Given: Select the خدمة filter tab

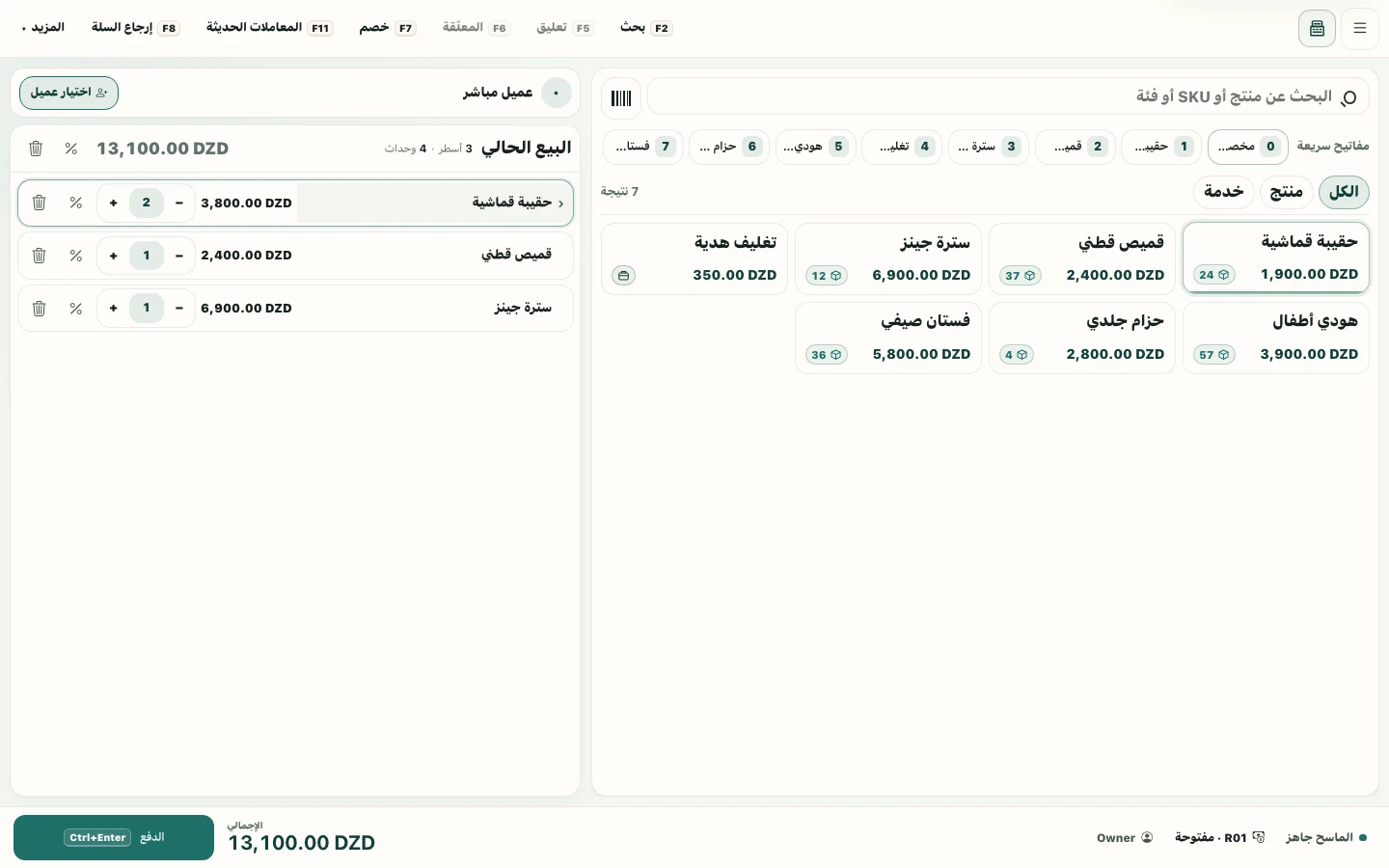Looking at the screenshot, I should [1223, 191].
